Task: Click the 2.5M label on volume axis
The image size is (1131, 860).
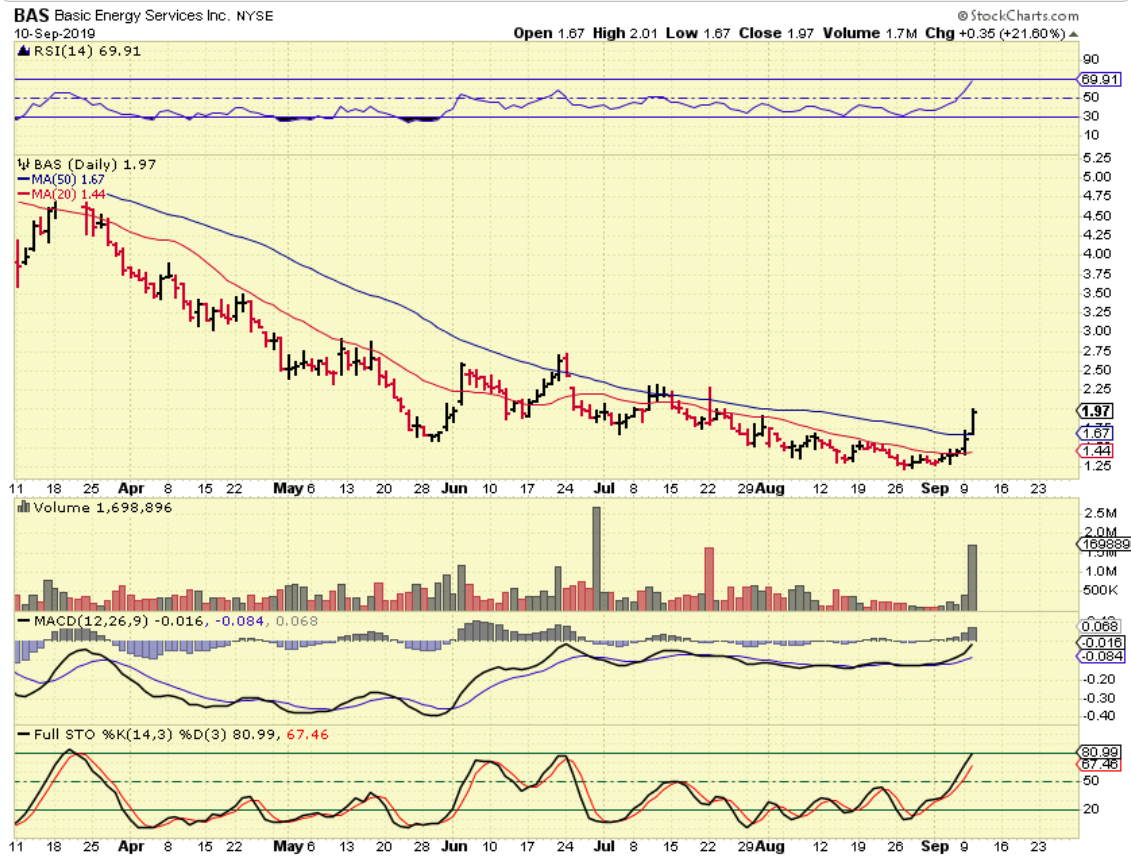Action: click(x=1101, y=514)
